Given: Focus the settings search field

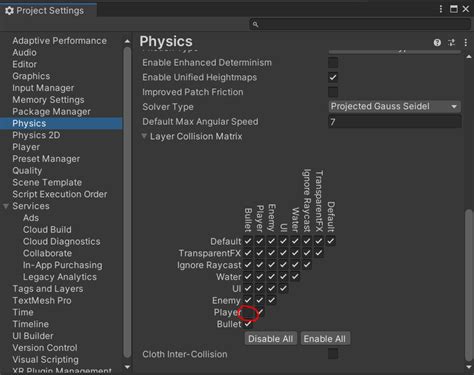Looking at the screenshot, I should pos(360,24).
